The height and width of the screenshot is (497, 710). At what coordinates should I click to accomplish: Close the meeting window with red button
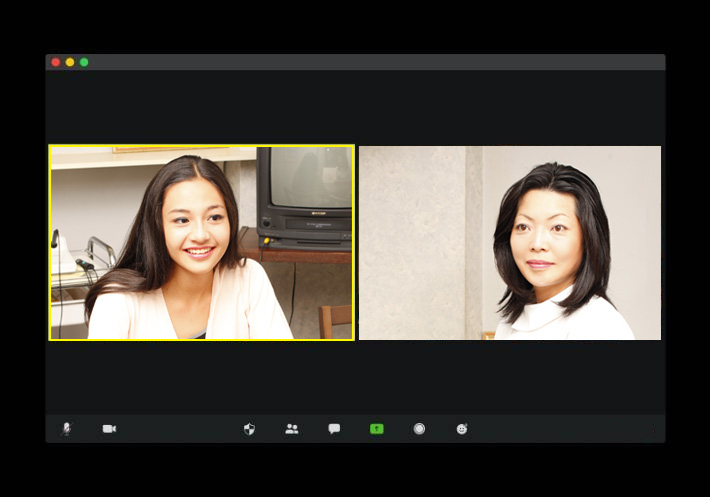coord(56,62)
